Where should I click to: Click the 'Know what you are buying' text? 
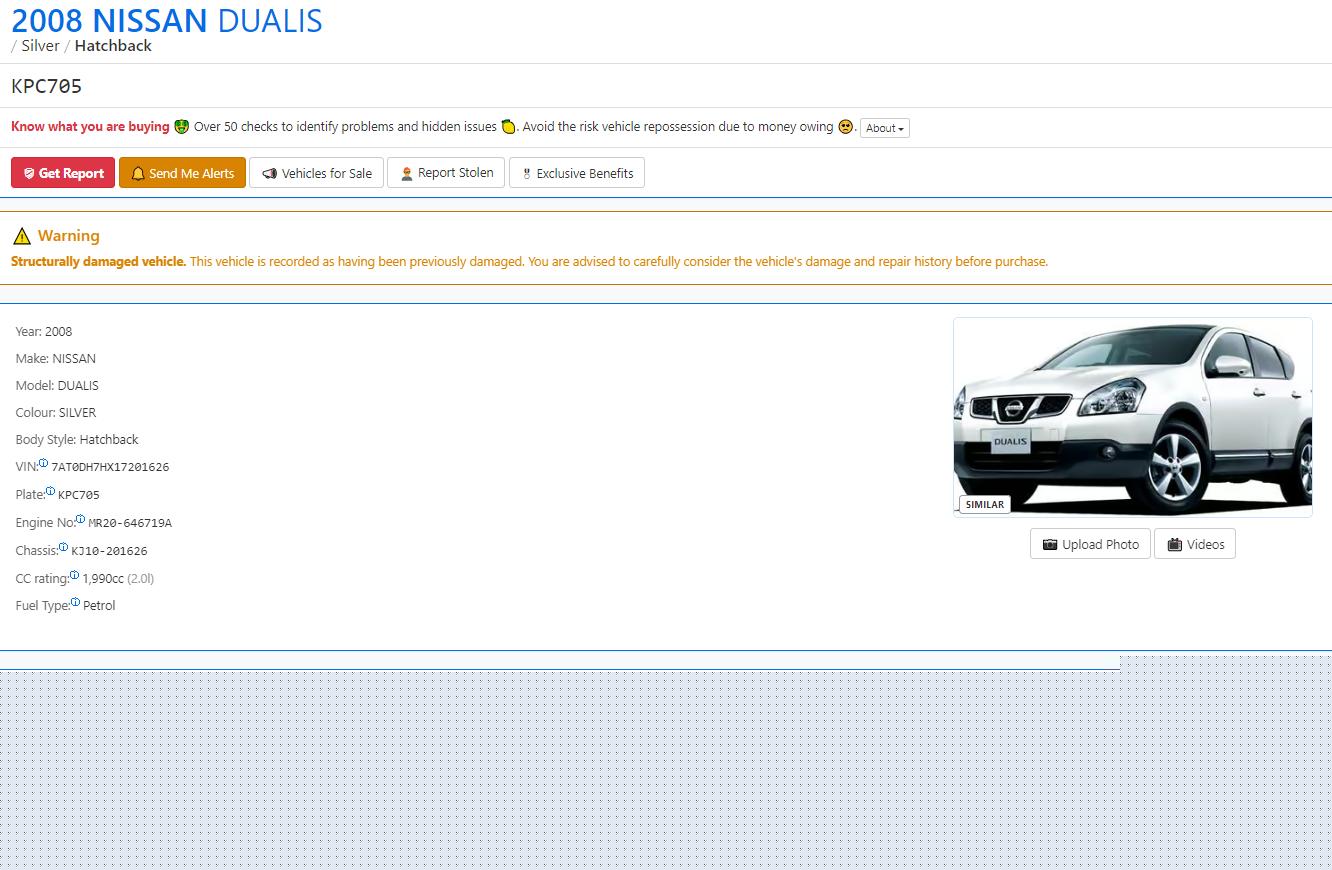pos(90,127)
